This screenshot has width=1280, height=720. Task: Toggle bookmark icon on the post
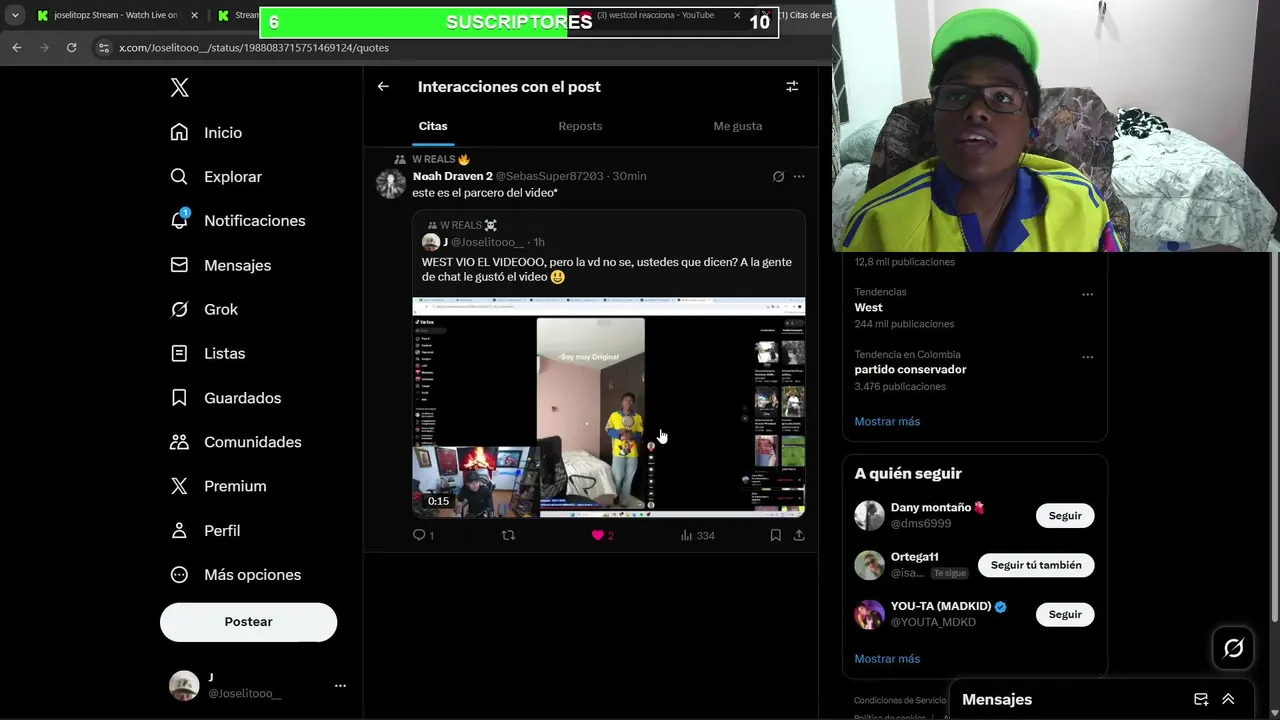(x=775, y=536)
